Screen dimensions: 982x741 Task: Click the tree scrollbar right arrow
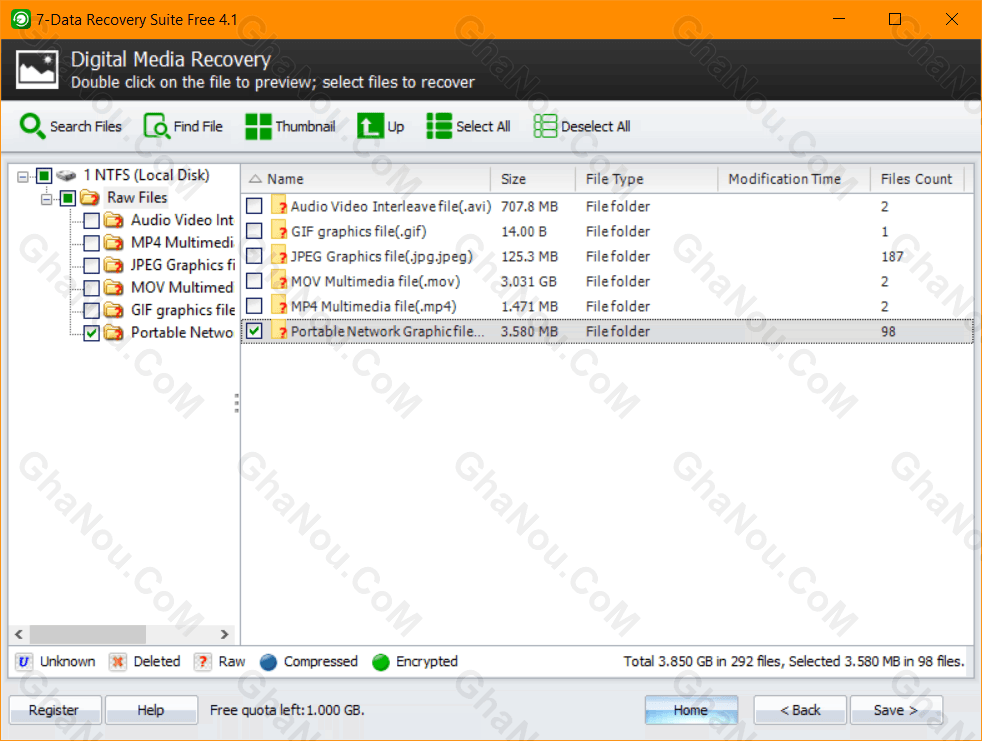[x=224, y=634]
